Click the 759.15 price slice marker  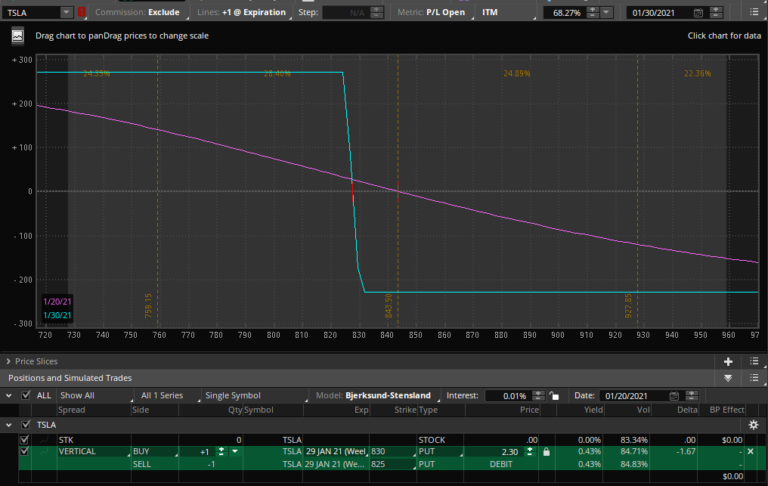click(x=148, y=306)
